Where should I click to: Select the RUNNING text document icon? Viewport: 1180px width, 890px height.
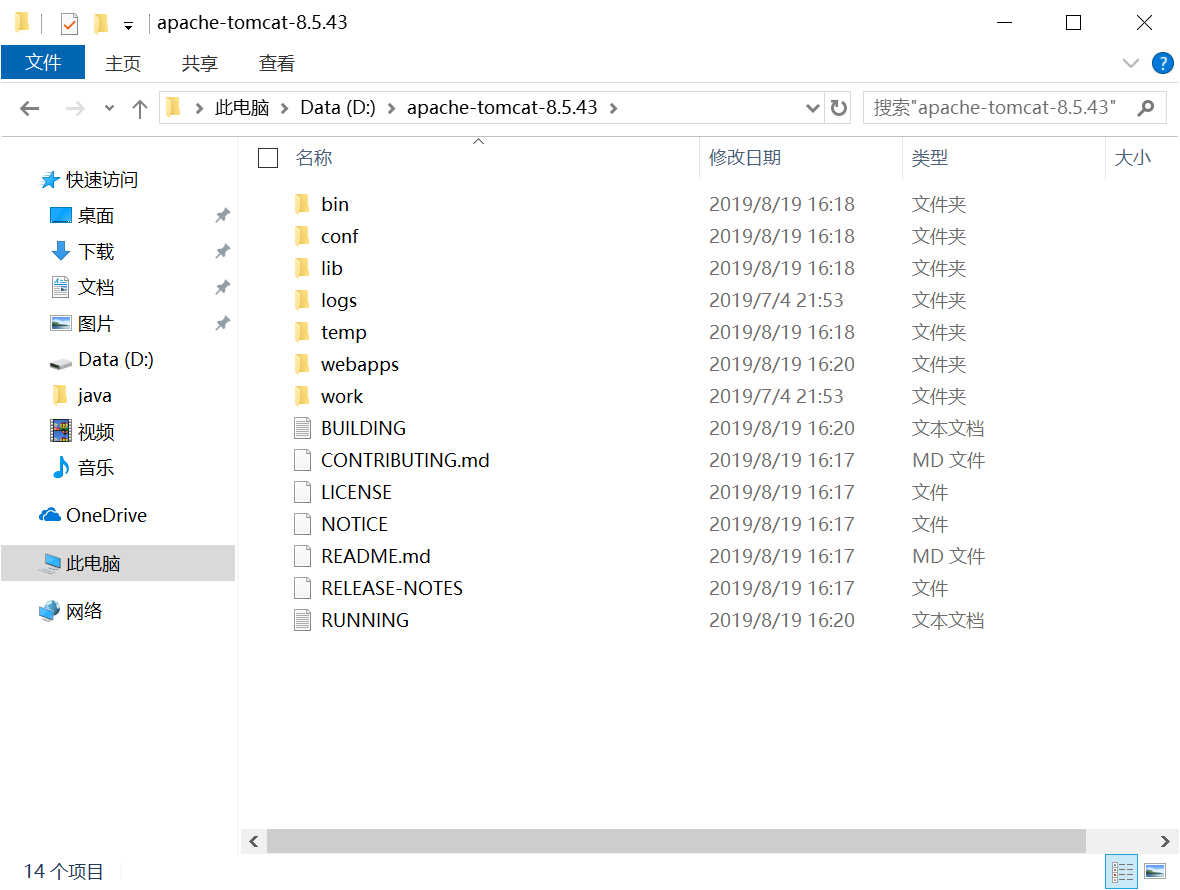click(302, 620)
